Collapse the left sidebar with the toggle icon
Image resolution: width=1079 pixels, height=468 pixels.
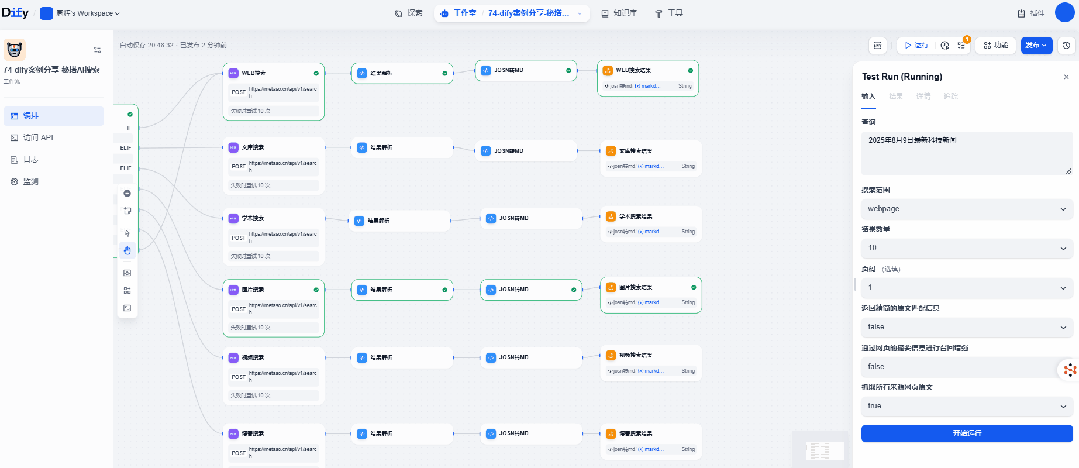(x=97, y=49)
